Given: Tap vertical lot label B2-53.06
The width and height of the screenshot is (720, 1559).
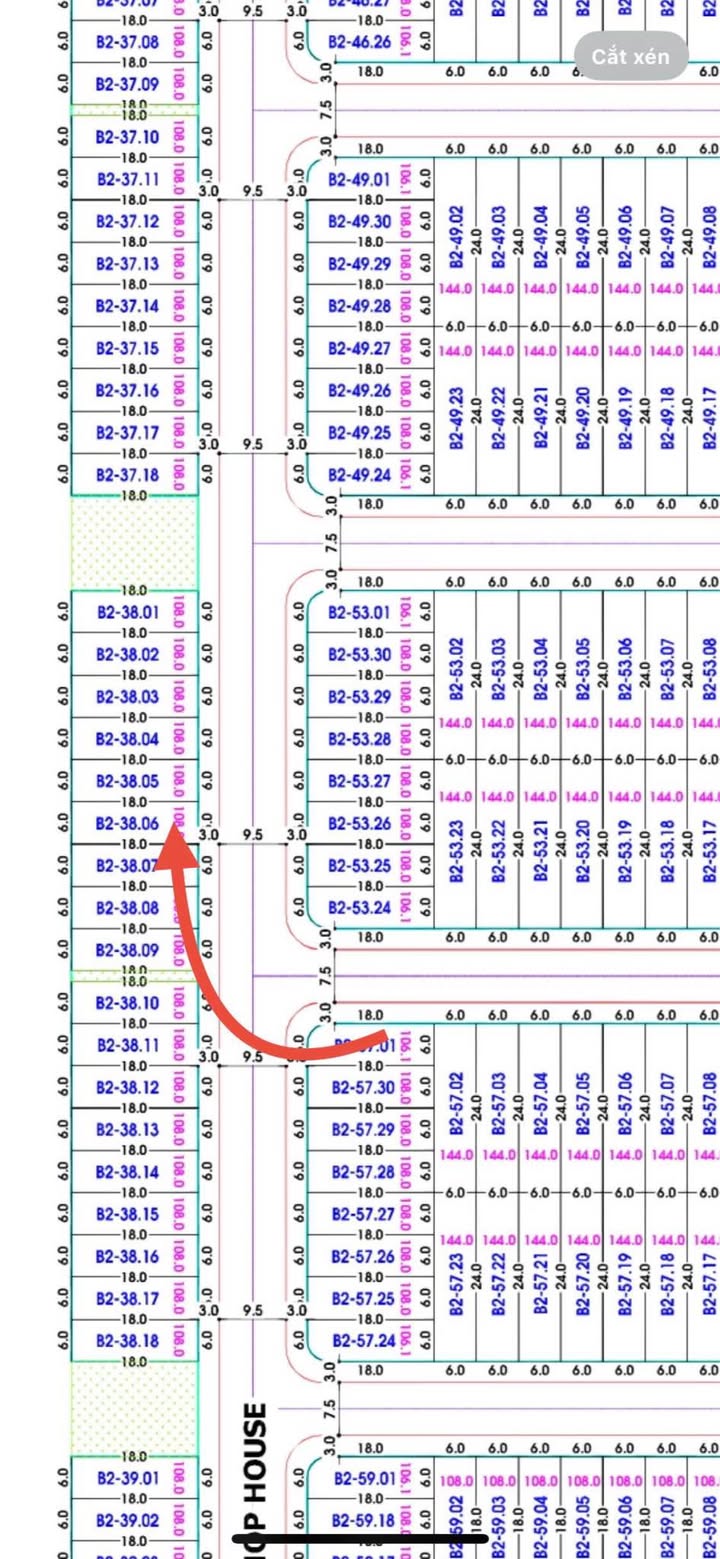Looking at the screenshot, I should click(x=626, y=671).
